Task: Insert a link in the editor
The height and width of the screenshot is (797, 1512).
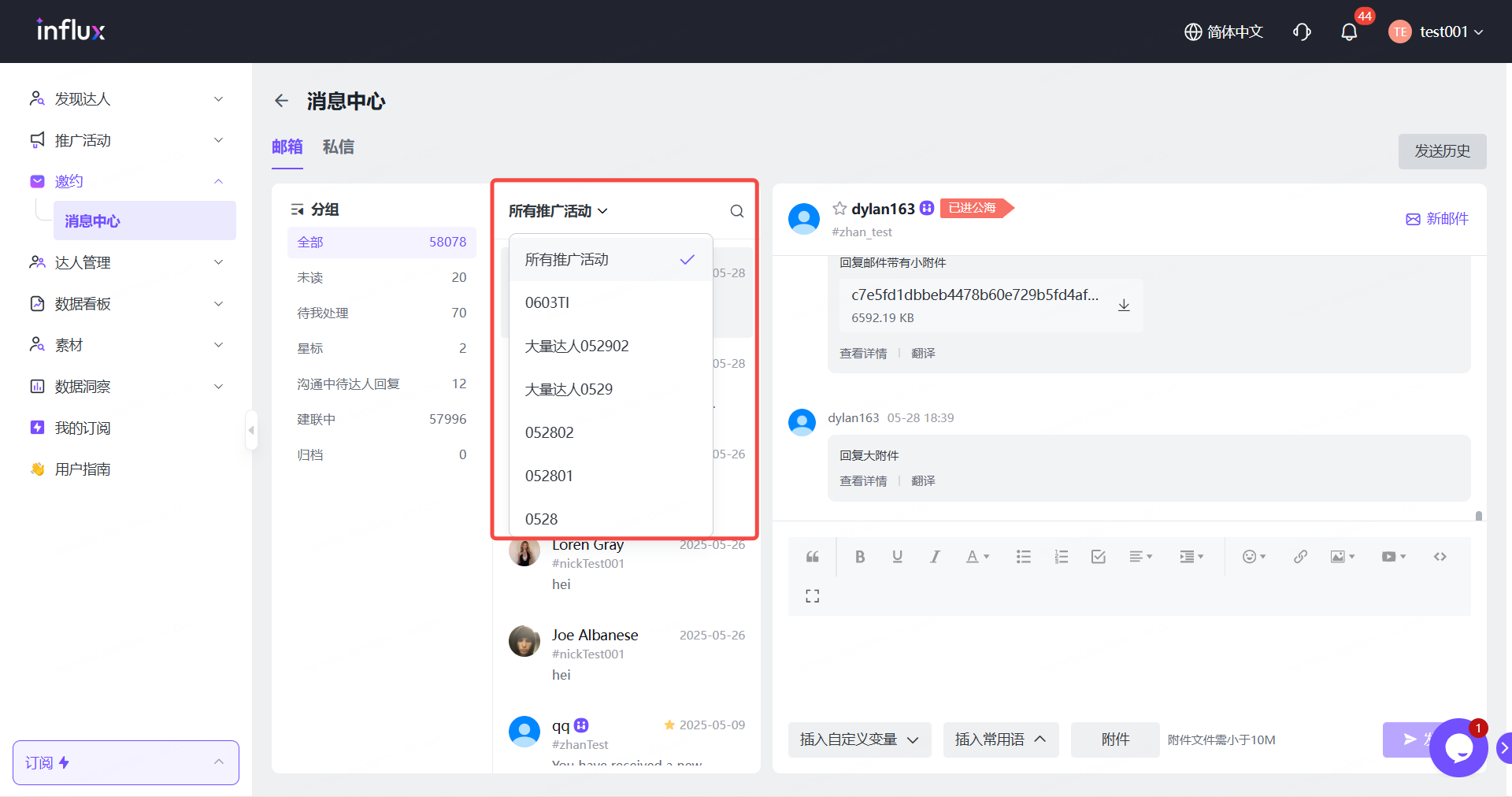Action: pyautogui.click(x=1300, y=557)
